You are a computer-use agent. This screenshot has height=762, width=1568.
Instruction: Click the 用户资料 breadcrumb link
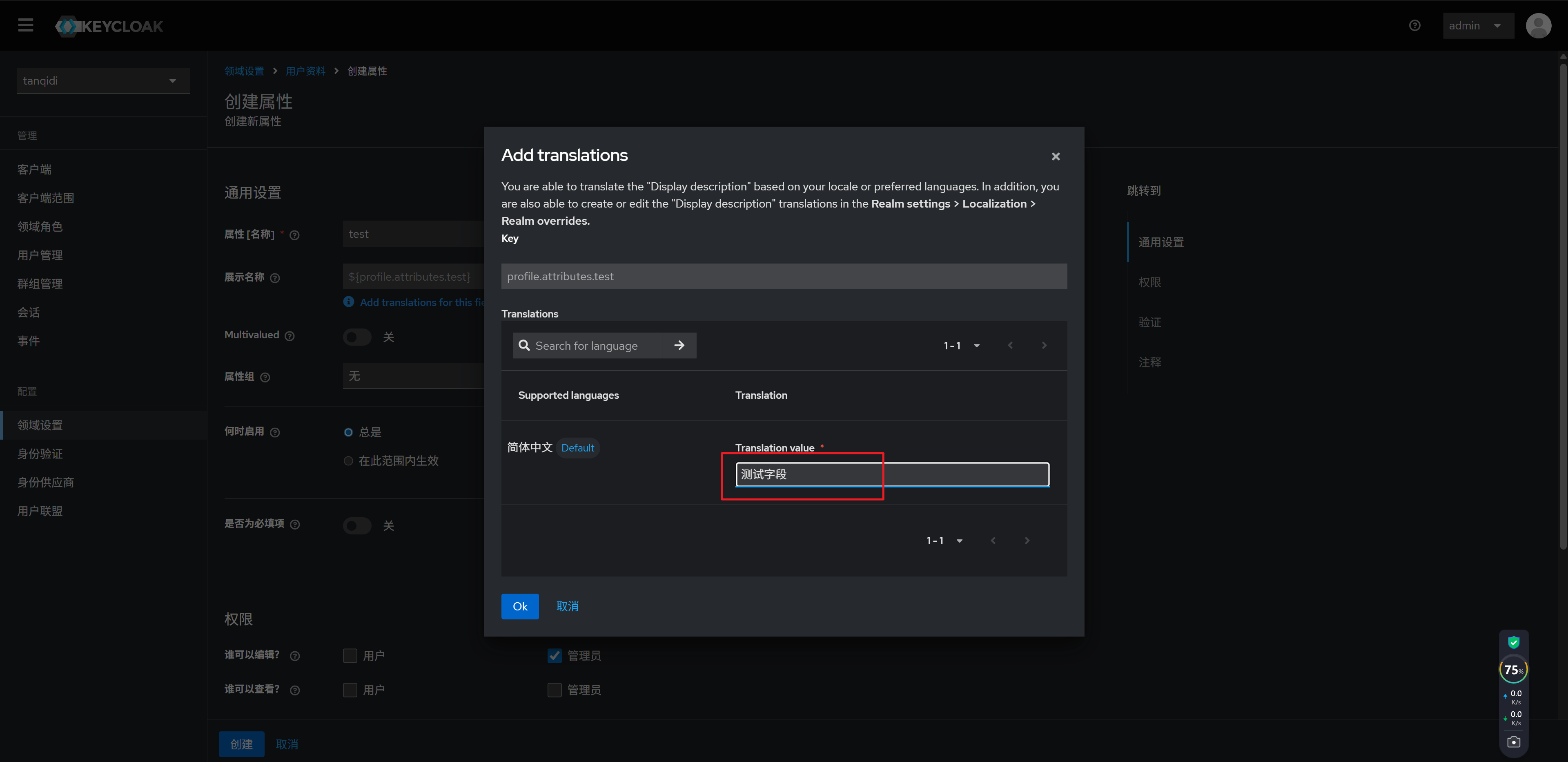point(305,71)
